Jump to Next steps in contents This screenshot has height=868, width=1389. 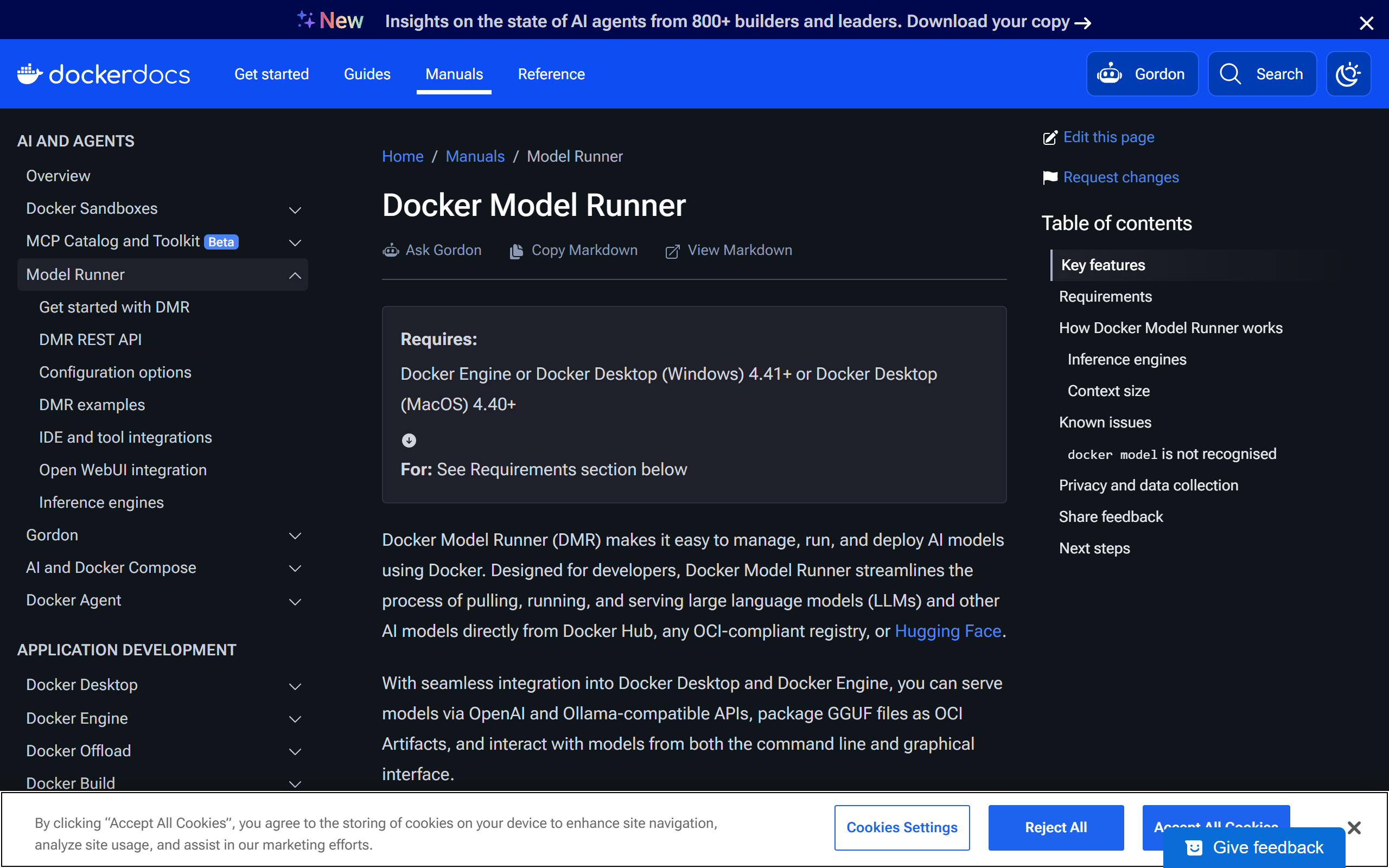1094,548
